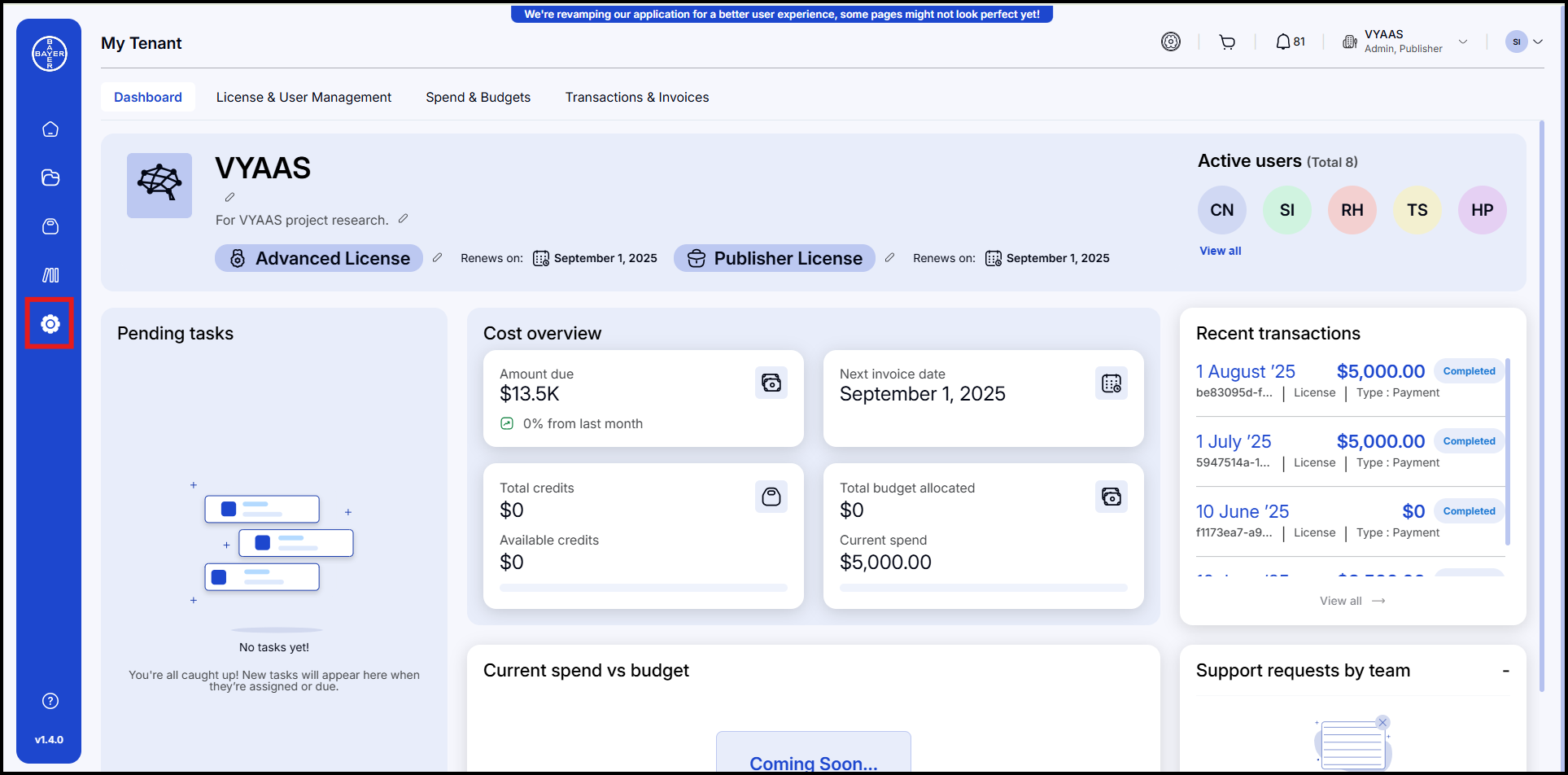The width and height of the screenshot is (1568, 775).
Task: Click the calendar icon beside Publisher License renewal
Action: point(994,258)
